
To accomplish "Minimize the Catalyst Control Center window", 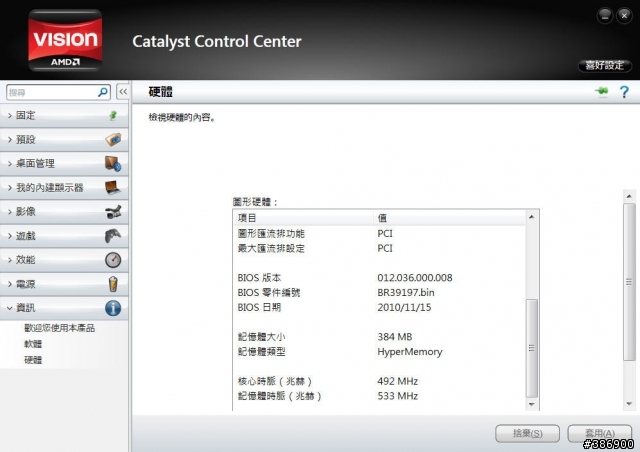I will (x=604, y=16).
